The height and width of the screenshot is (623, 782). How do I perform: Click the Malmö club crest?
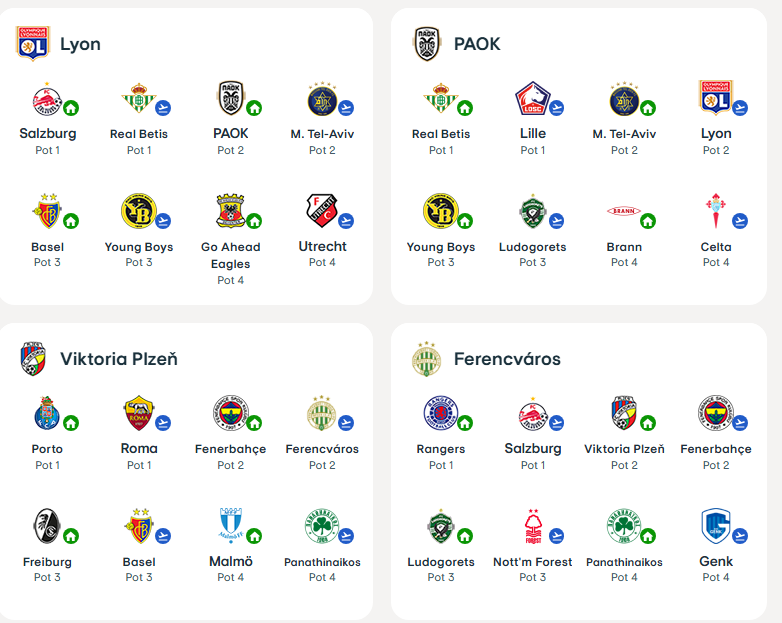228,526
